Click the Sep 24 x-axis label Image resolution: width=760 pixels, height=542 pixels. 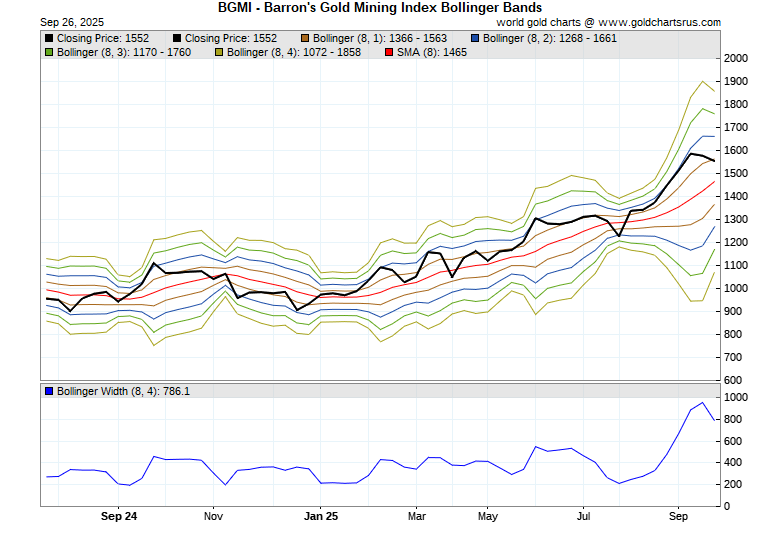click(x=118, y=517)
